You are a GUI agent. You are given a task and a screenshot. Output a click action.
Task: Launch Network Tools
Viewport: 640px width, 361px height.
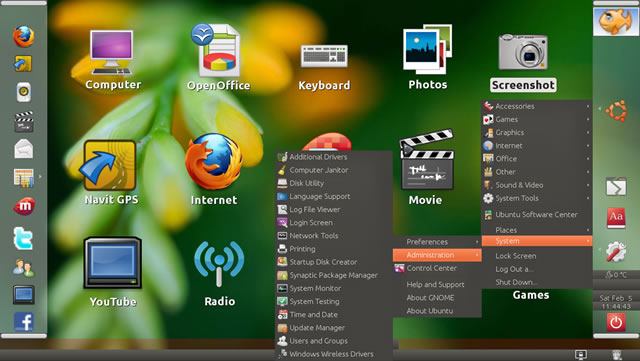[x=334, y=235]
